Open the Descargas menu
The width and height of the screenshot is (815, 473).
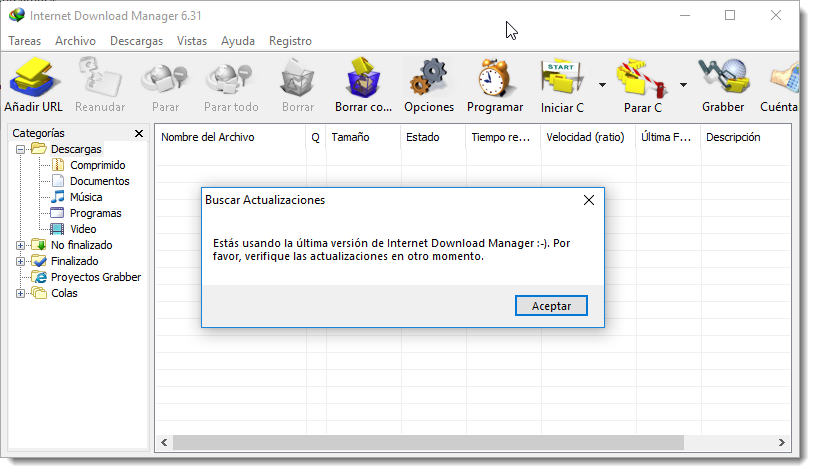(x=136, y=41)
